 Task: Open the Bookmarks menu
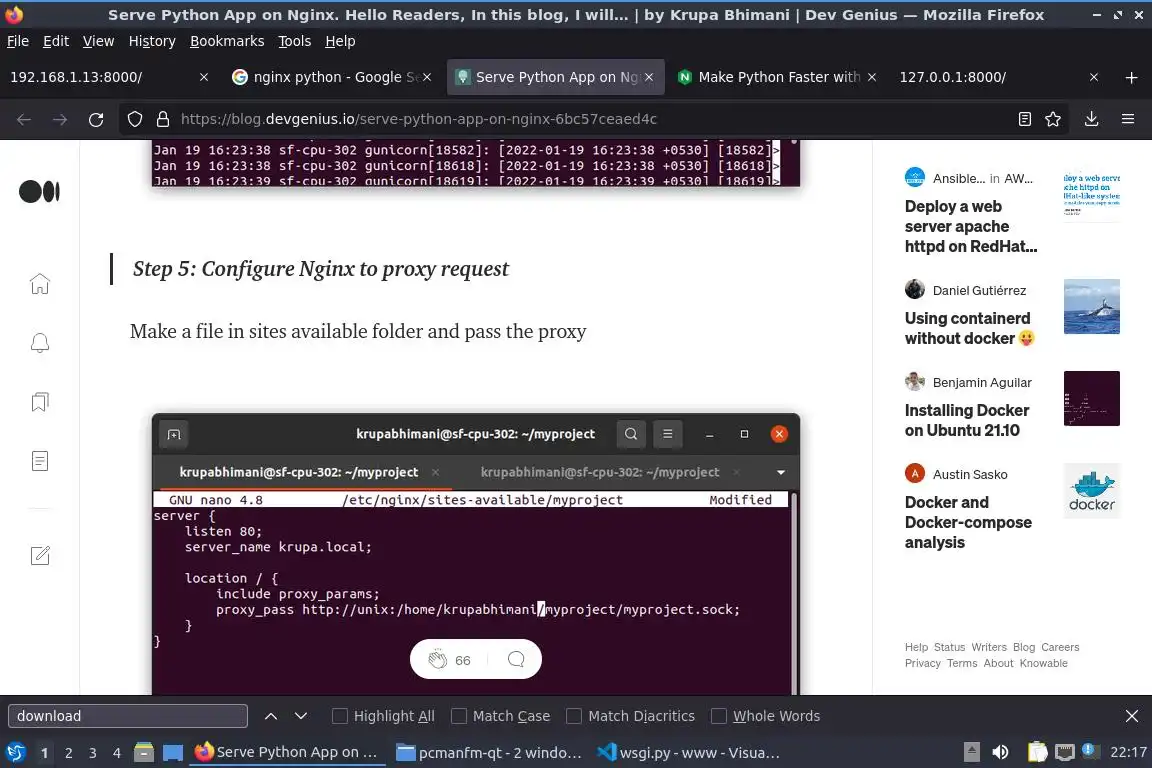point(227,41)
